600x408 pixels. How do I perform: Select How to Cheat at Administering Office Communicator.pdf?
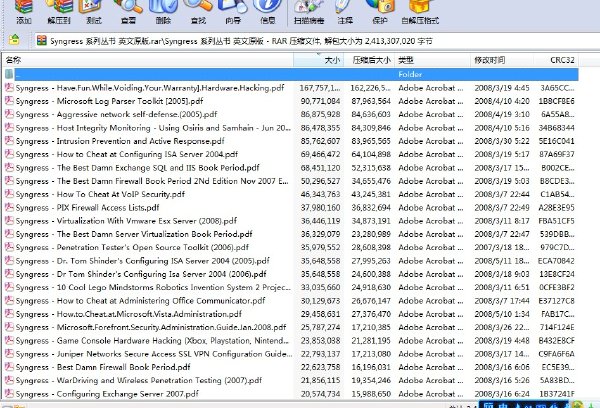[x=290, y=300]
